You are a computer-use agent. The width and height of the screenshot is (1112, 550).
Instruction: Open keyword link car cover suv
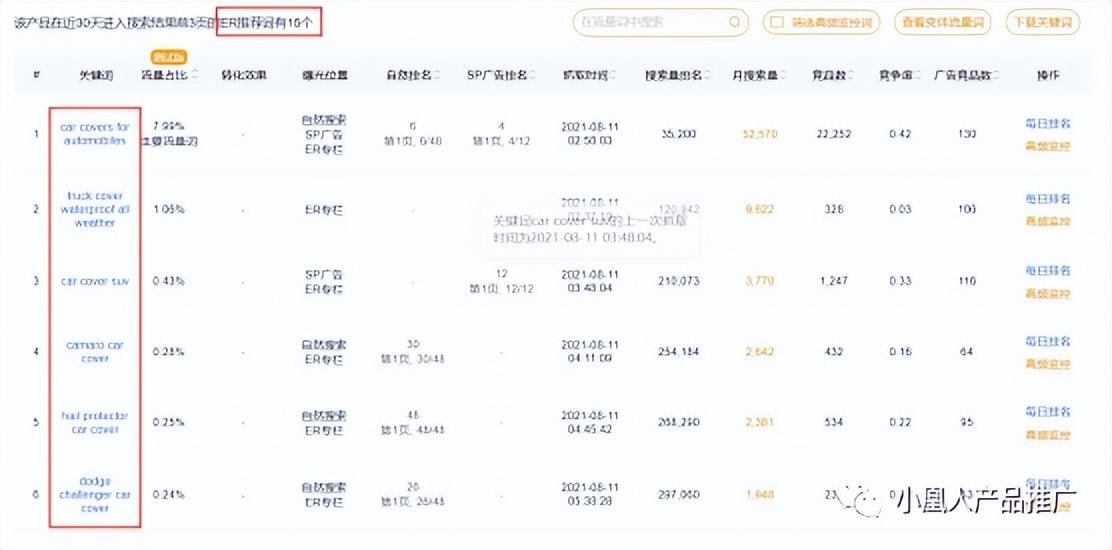click(x=94, y=281)
